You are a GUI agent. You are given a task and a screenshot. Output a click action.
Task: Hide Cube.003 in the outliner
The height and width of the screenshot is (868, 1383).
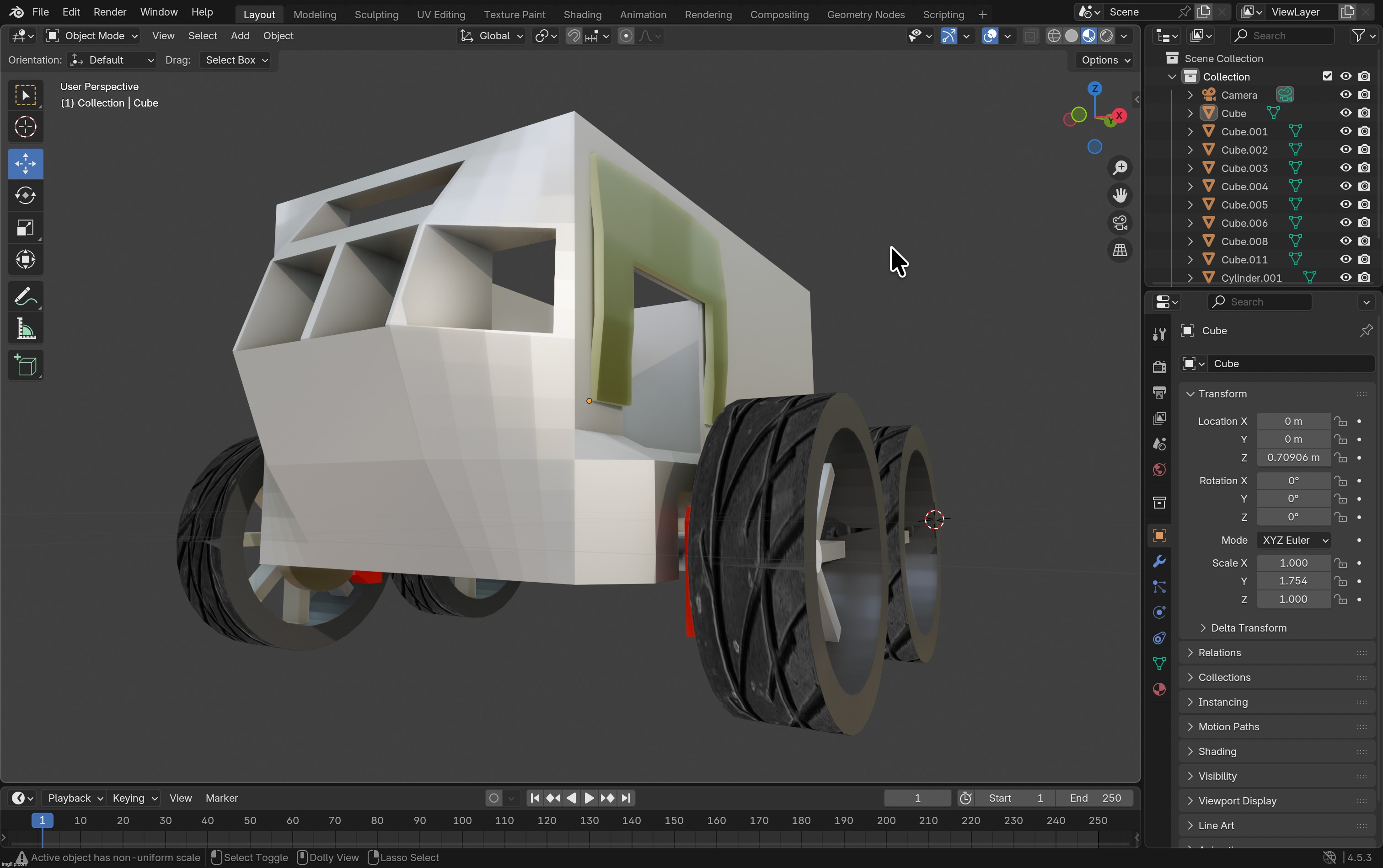click(1345, 168)
